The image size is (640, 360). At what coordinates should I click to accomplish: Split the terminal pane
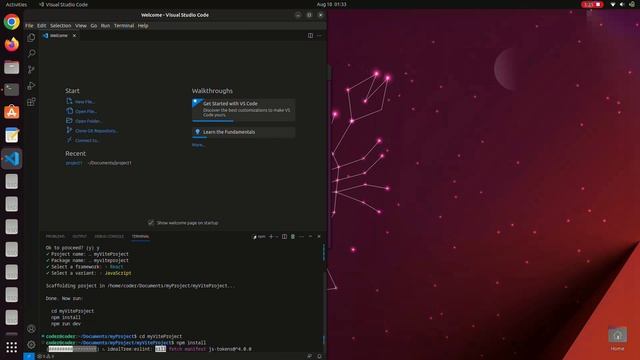click(x=284, y=236)
